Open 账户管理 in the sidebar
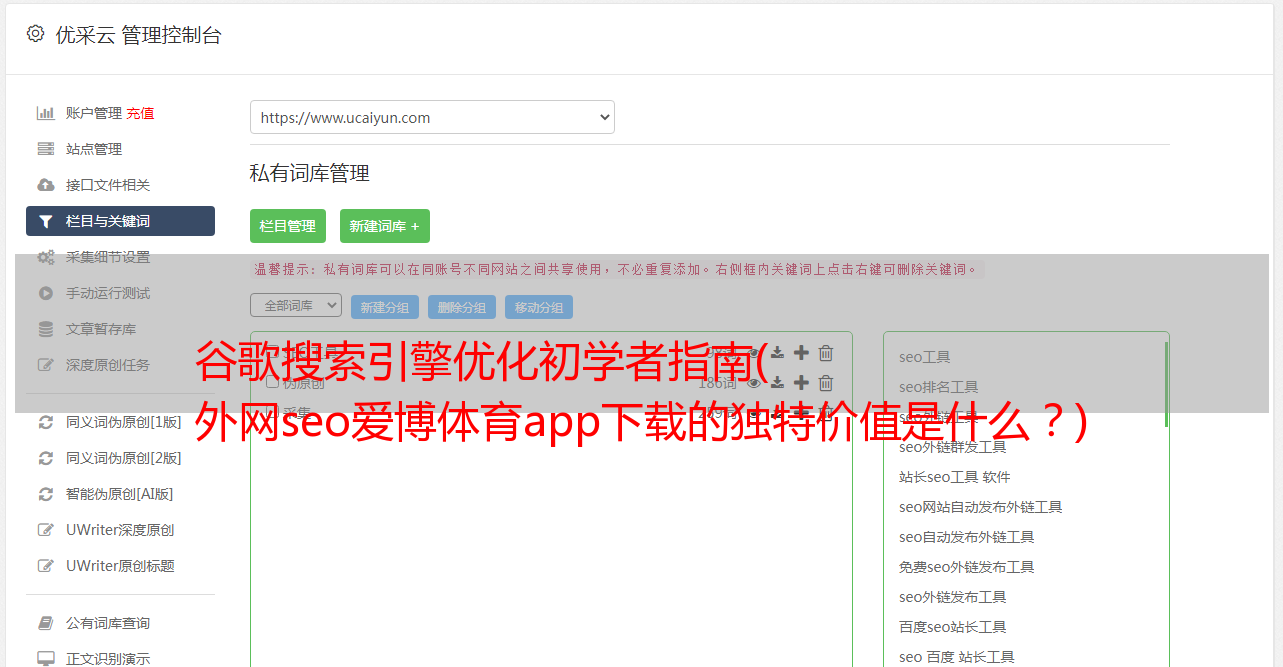 94,113
